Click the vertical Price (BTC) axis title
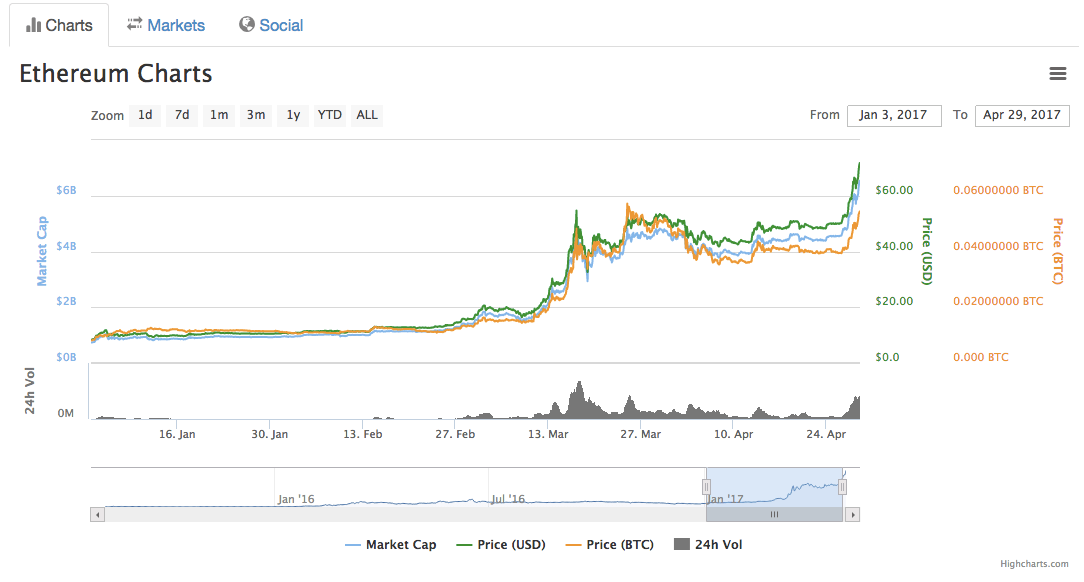 (x=1058, y=251)
